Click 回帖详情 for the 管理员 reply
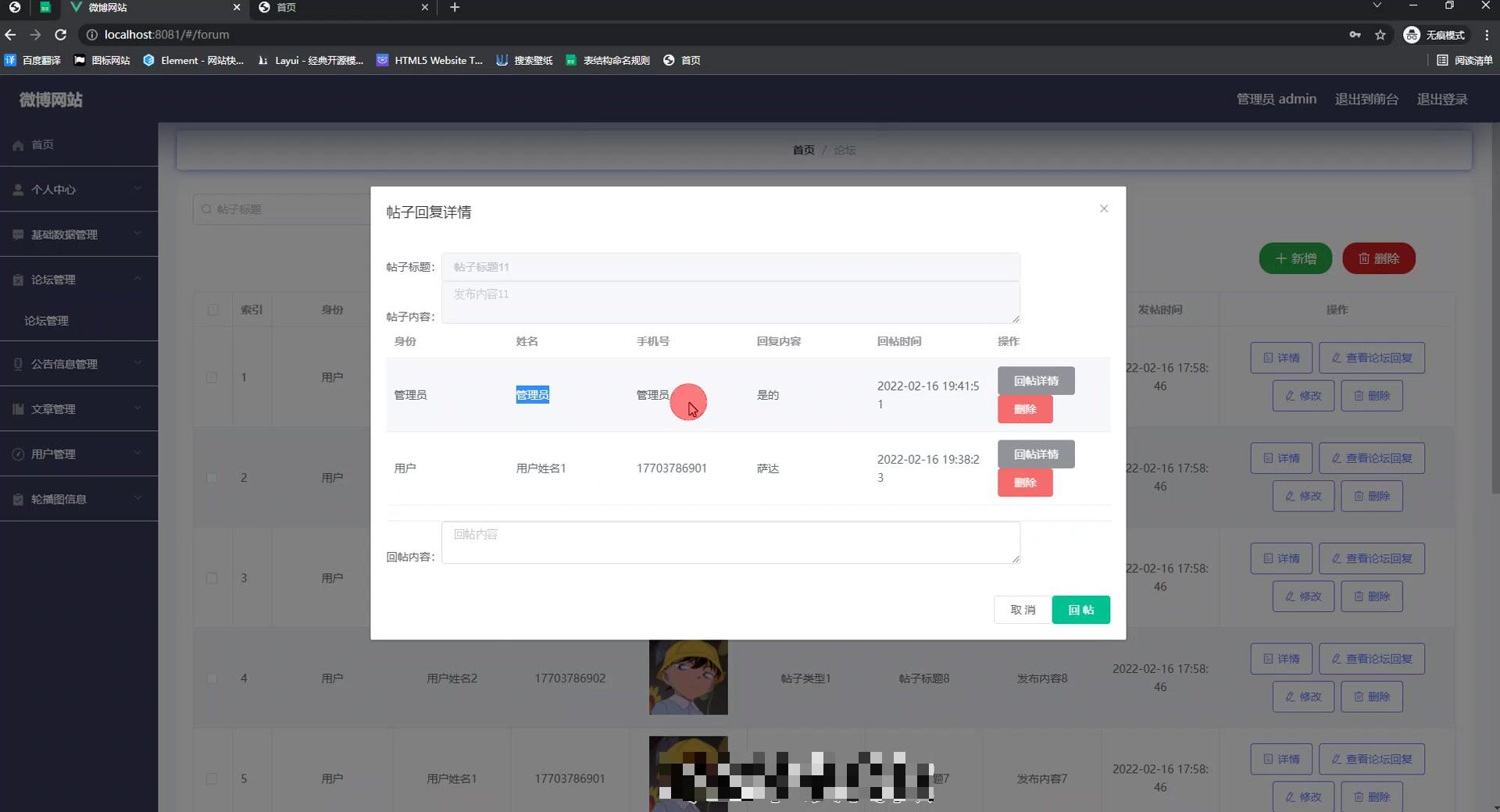Viewport: 1500px width, 812px height. tap(1036, 381)
